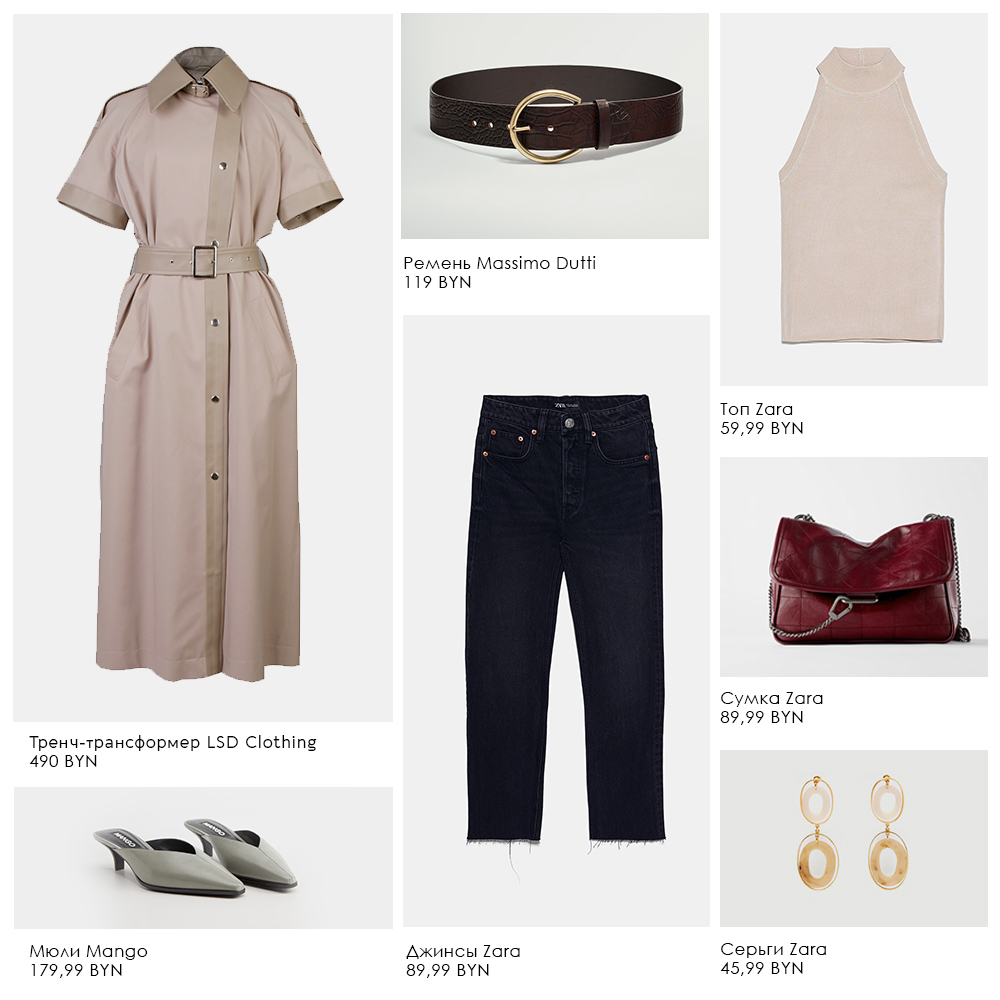Screen dimensions: 1000x1000
Task: Click the gold buckle on the belt
Action: pos(544,126)
